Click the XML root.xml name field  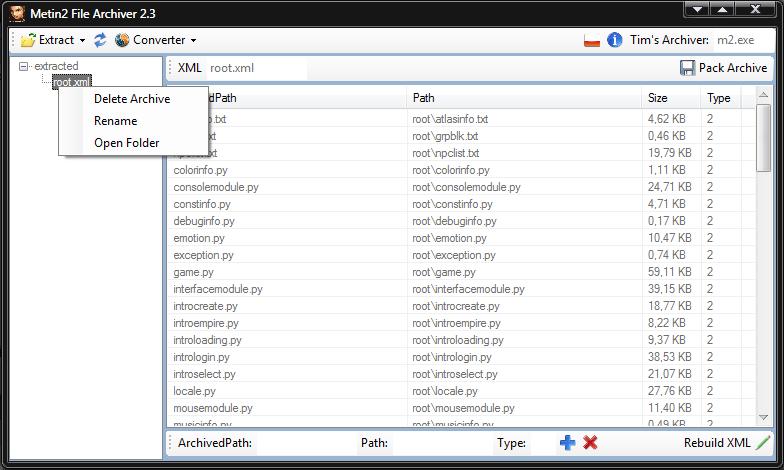[x=256, y=68]
